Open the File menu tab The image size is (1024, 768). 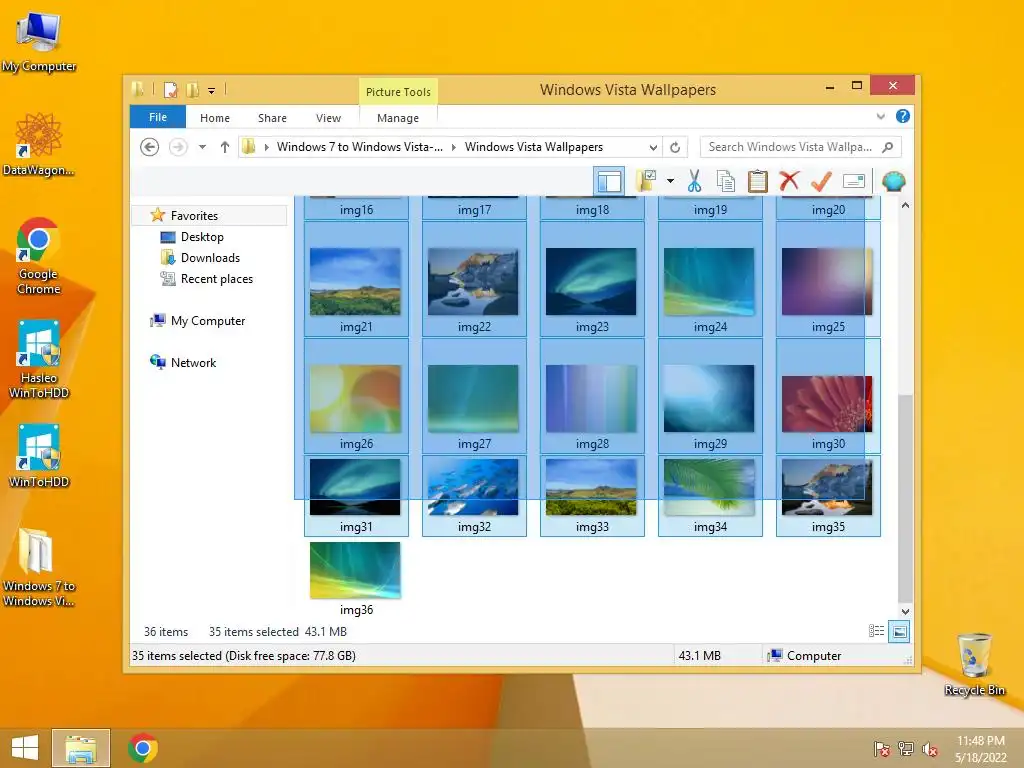(158, 117)
